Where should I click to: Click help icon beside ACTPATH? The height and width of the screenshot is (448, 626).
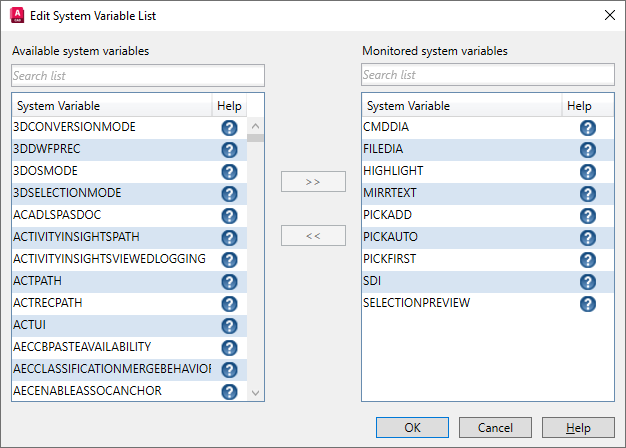pyautogui.click(x=229, y=282)
